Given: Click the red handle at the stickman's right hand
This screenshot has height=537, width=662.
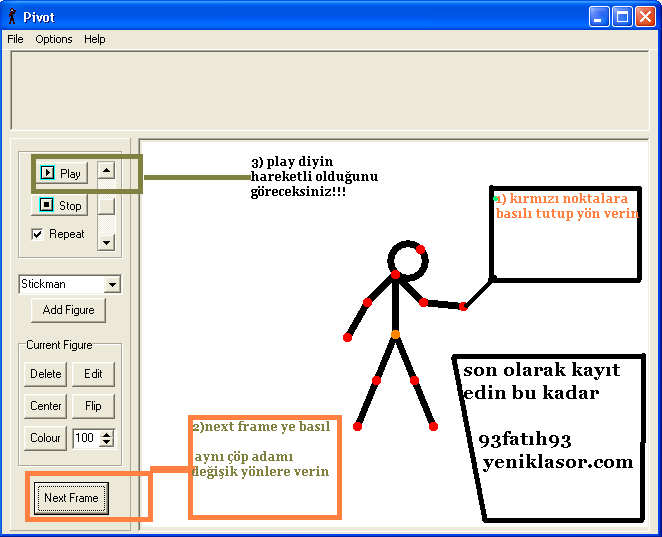Looking at the screenshot, I should pos(463,306).
